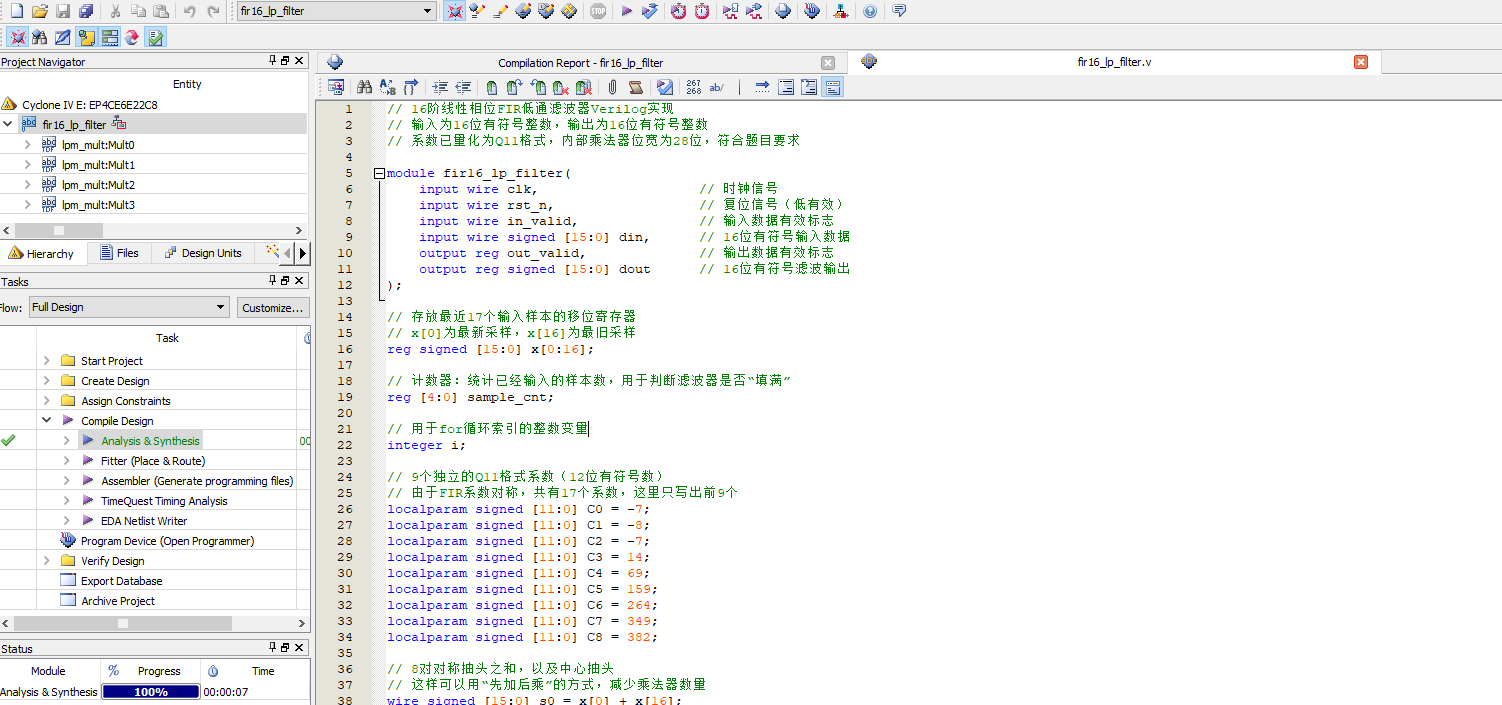Insert template using the scroll icon
1502x705 pixels.
(635, 87)
